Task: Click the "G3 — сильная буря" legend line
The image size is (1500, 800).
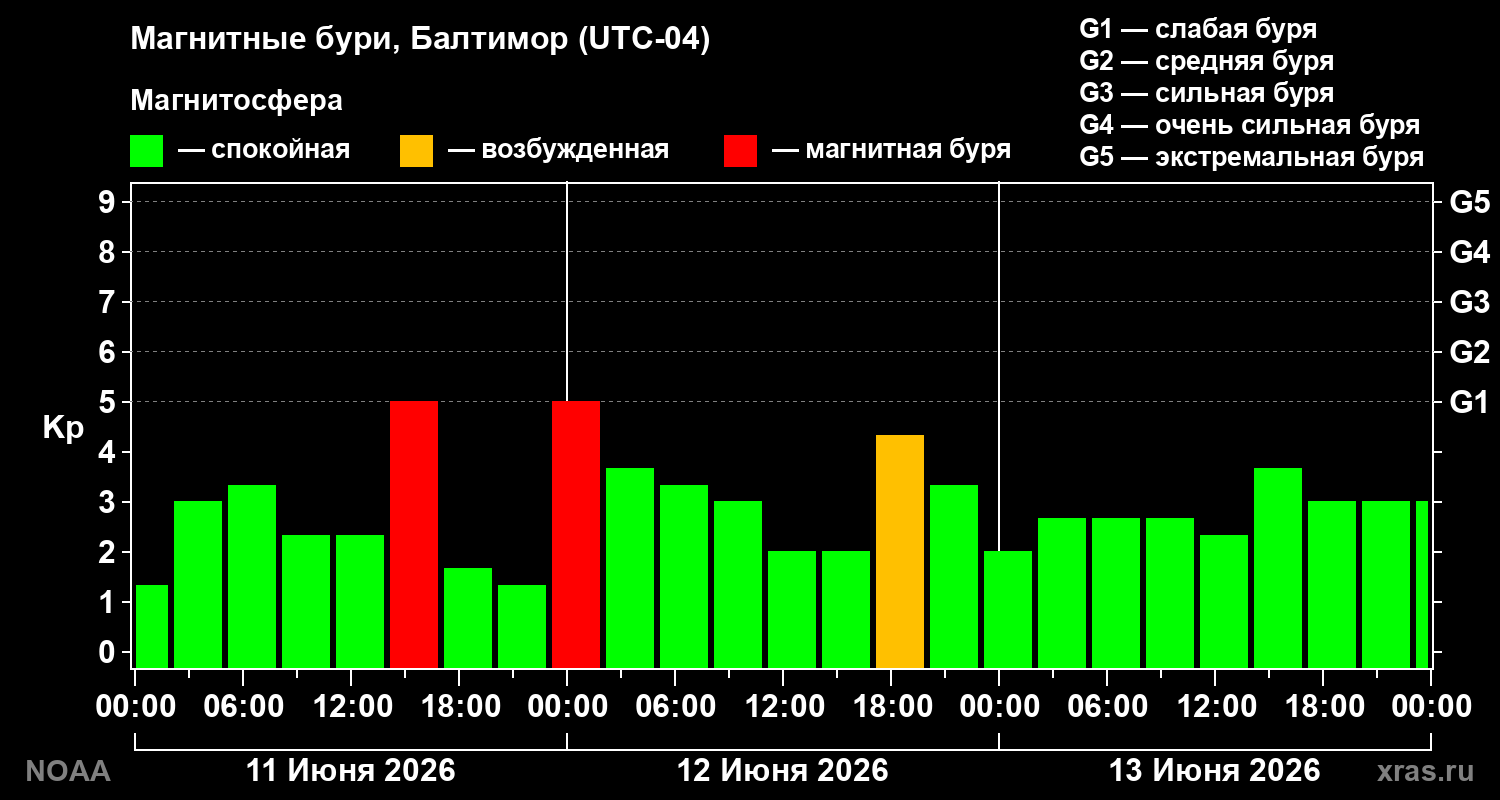Action: [1206, 93]
